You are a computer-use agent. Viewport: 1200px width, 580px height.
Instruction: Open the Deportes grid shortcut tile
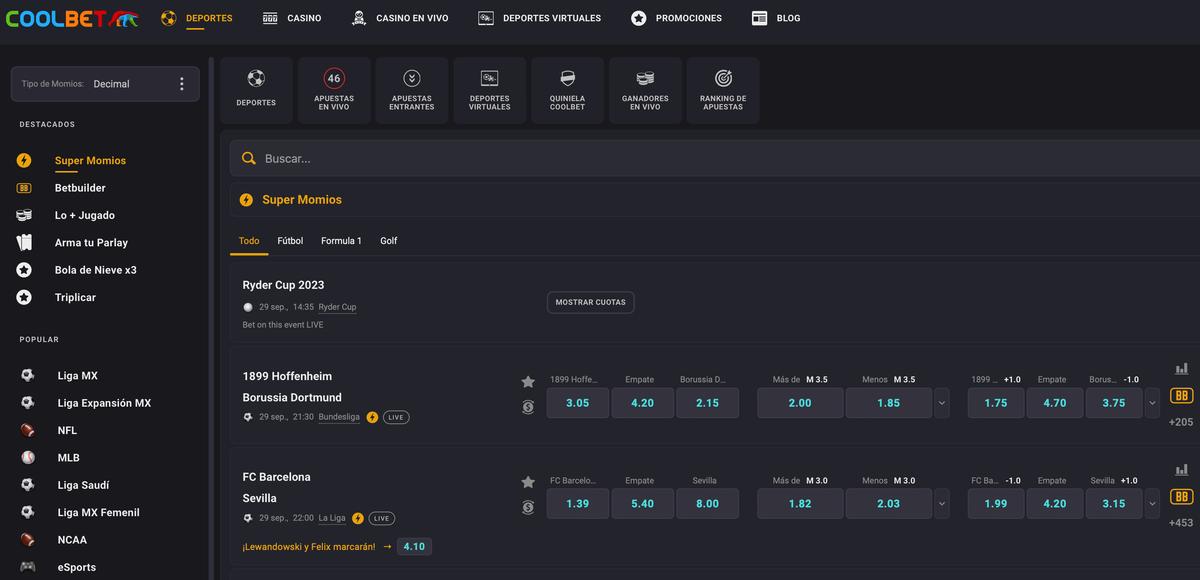point(256,90)
